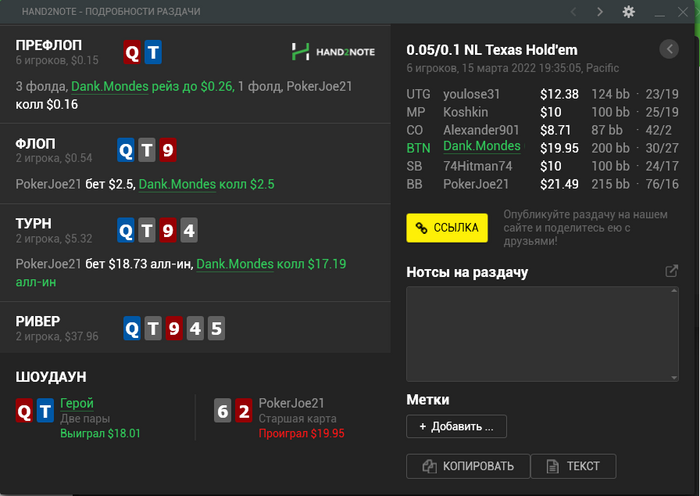This screenshot has height=496, width=700.
Task: Click PokerJoe21 in BB row
Action: pos(476,184)
